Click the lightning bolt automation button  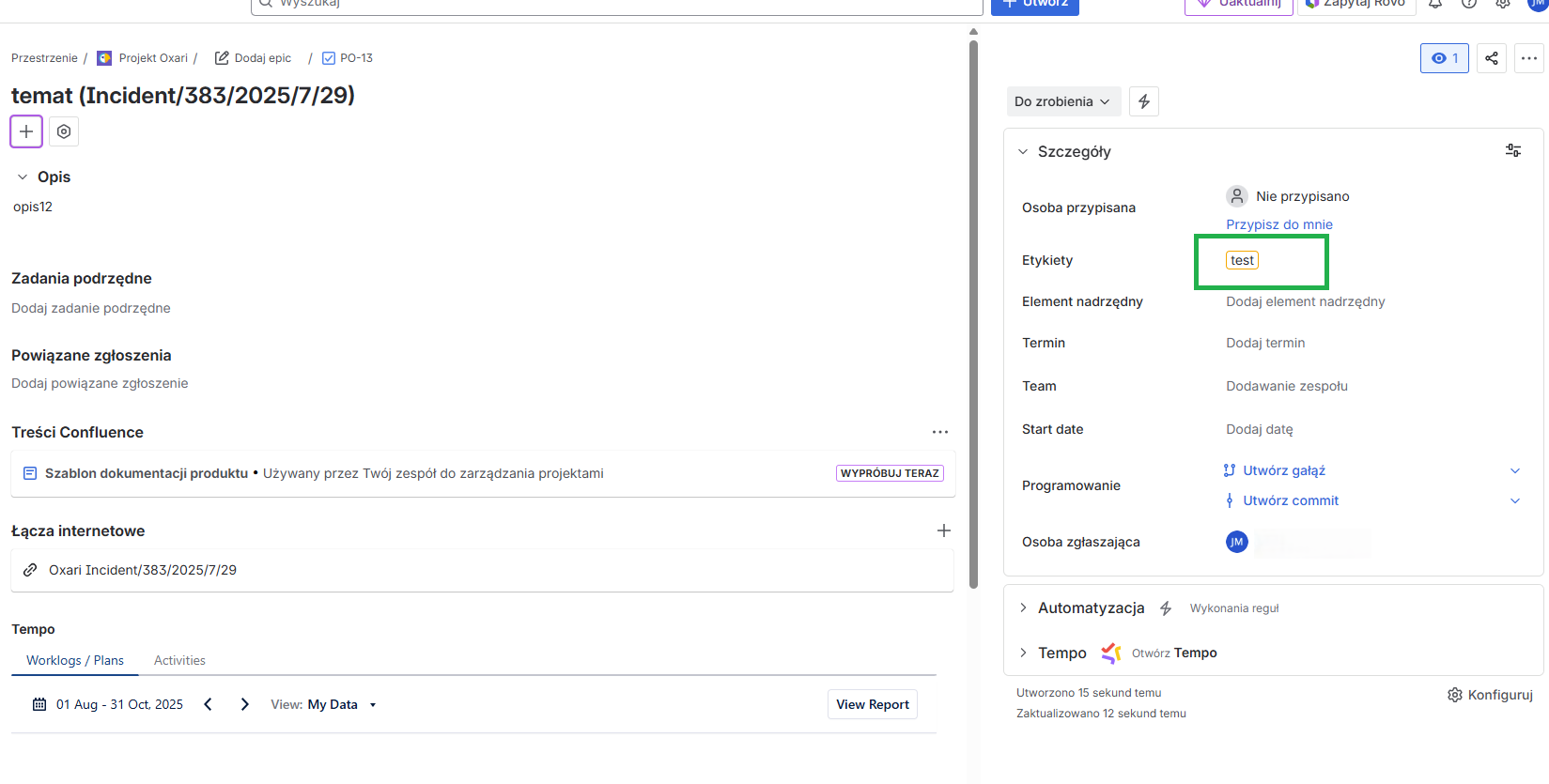[1143, 101]
